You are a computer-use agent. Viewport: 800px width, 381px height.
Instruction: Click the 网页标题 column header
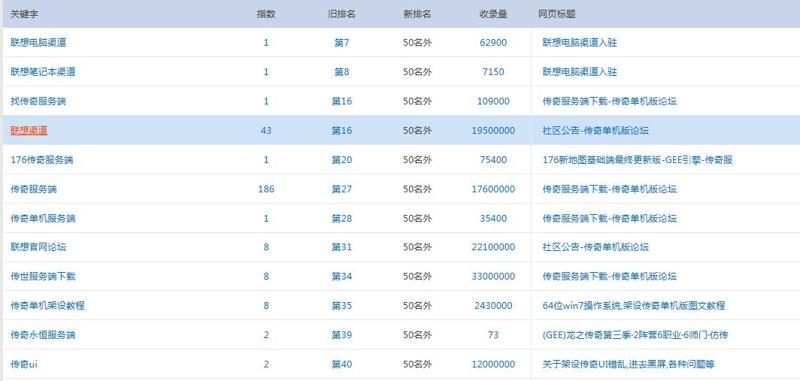point(557,14)
